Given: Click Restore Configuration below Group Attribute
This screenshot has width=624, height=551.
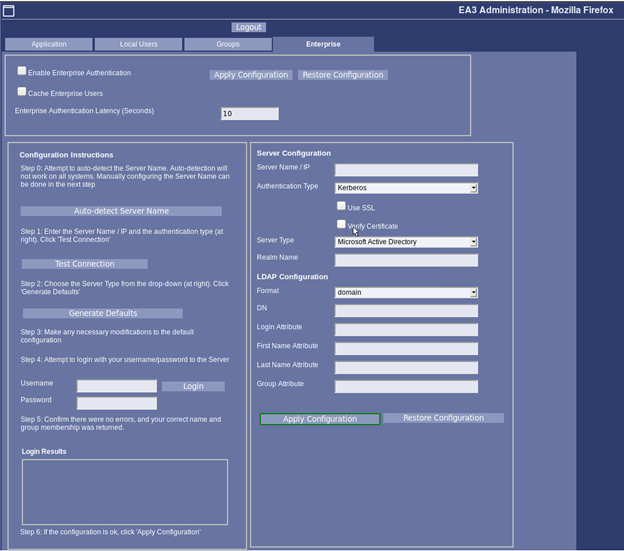Looking at the screenshot, I should [x=443, y=418].
